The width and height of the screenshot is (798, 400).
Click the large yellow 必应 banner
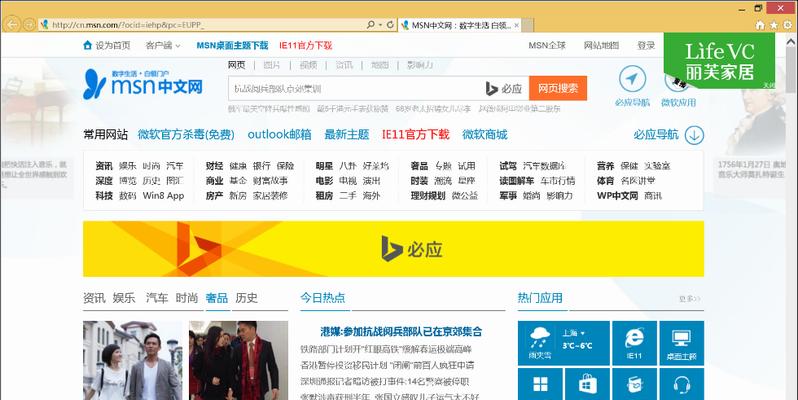(393, 249)
